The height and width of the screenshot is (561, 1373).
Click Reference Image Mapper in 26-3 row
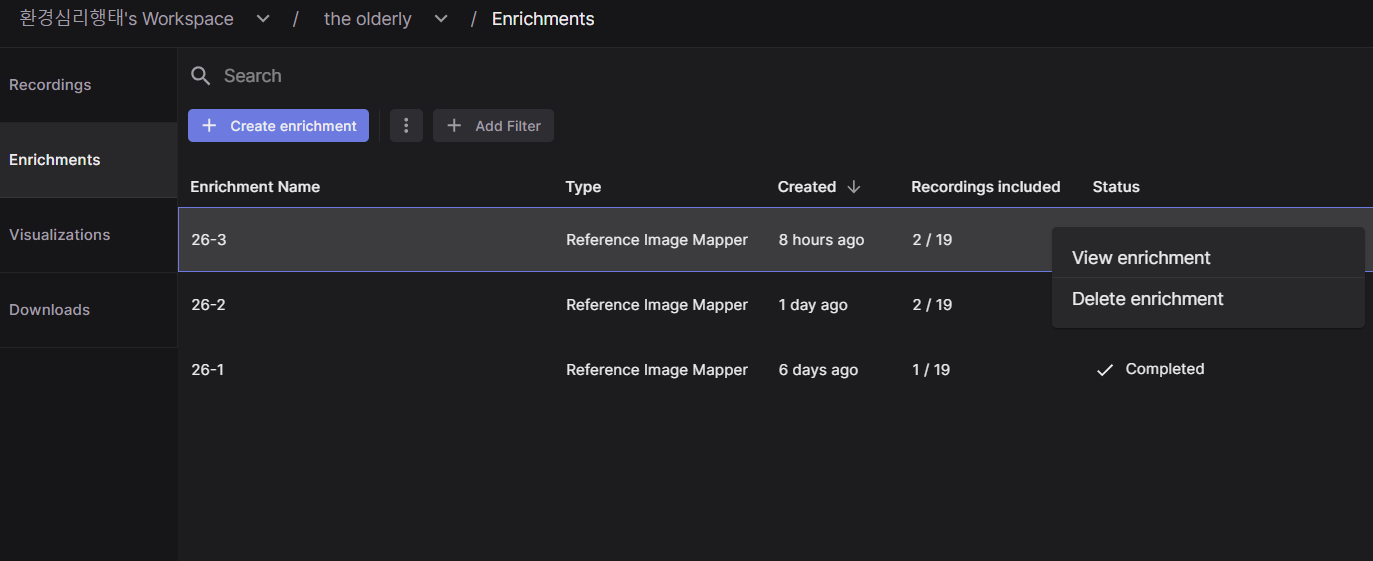(x=657, y=240)
